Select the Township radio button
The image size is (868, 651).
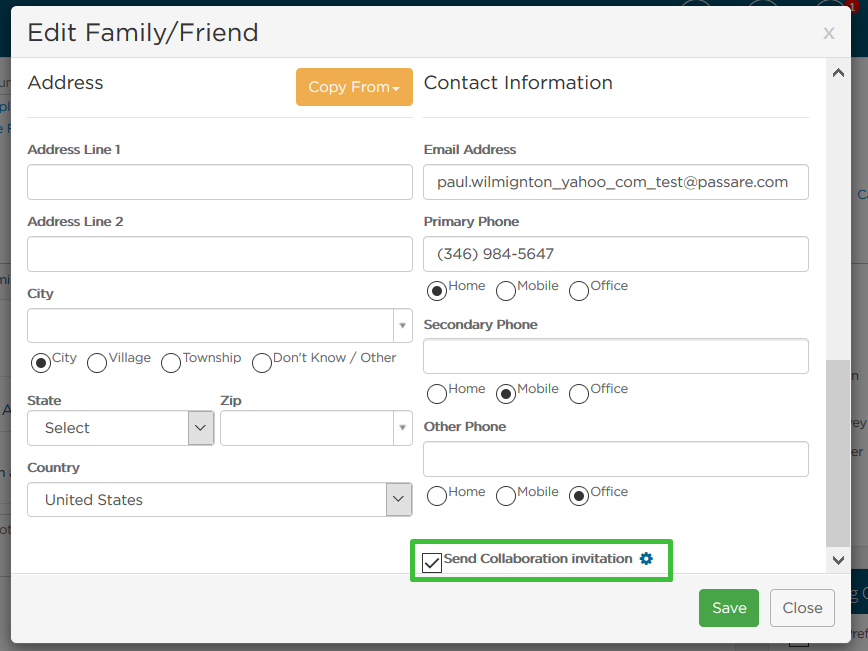(170, 363)
